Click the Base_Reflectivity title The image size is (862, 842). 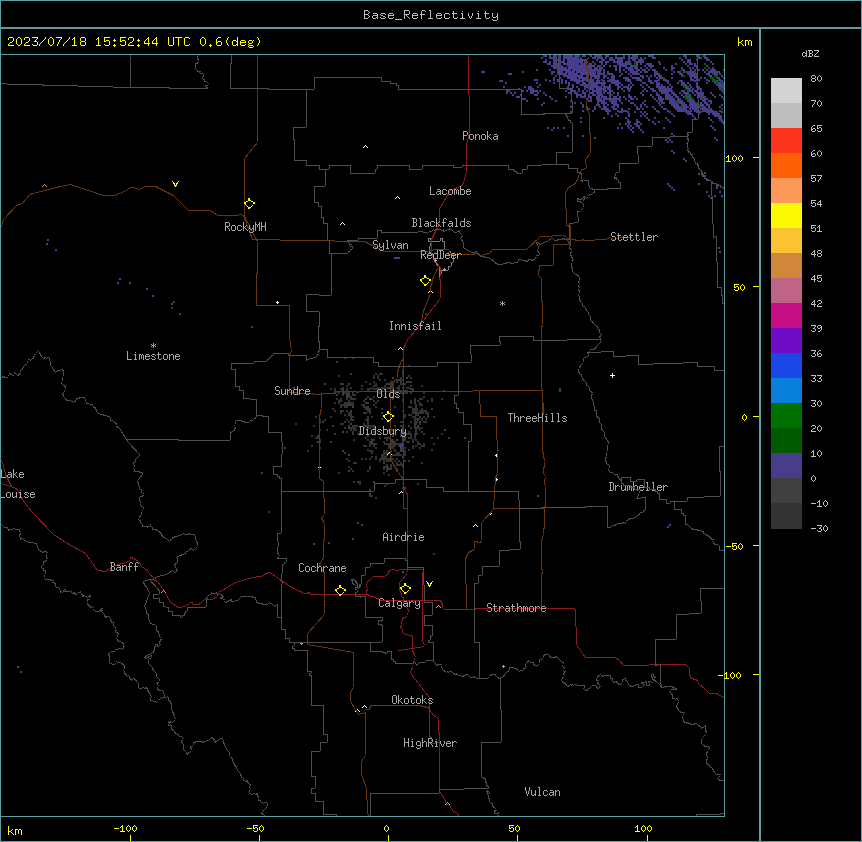(431, 15)
